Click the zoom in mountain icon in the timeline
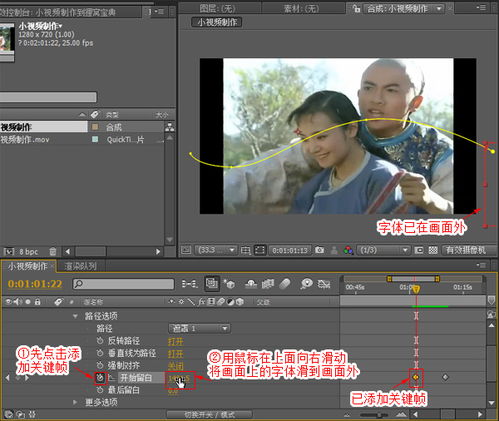The image size is (499, 421). [401, 415]
